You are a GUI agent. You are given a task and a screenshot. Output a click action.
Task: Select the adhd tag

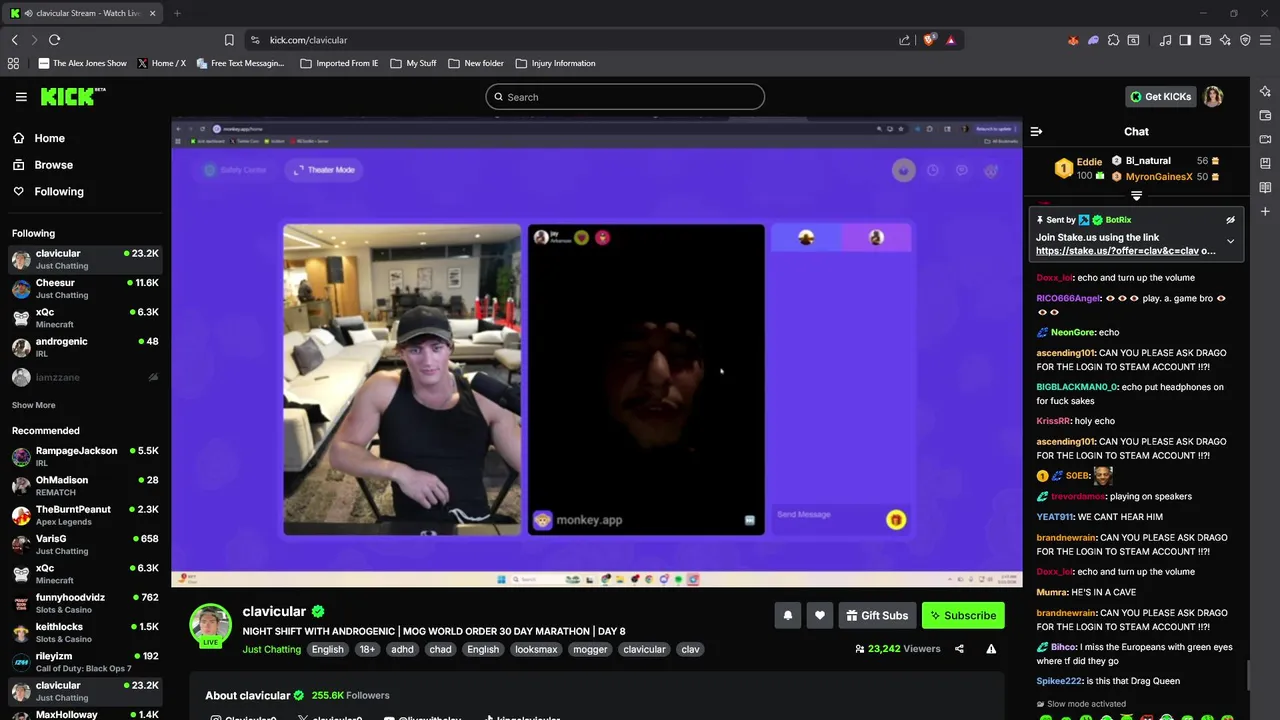[402, 649]
